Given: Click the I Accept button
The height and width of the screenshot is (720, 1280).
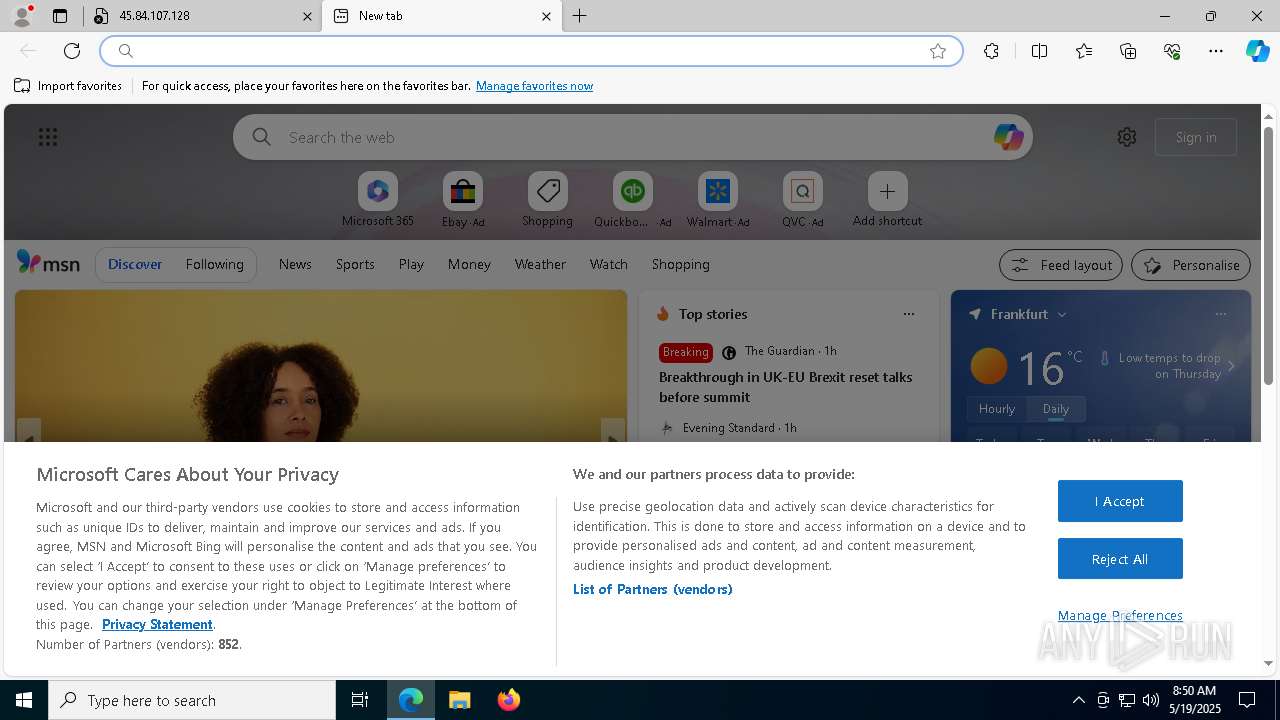Looking at the screenshot, I should click(x=1120, y=501).
